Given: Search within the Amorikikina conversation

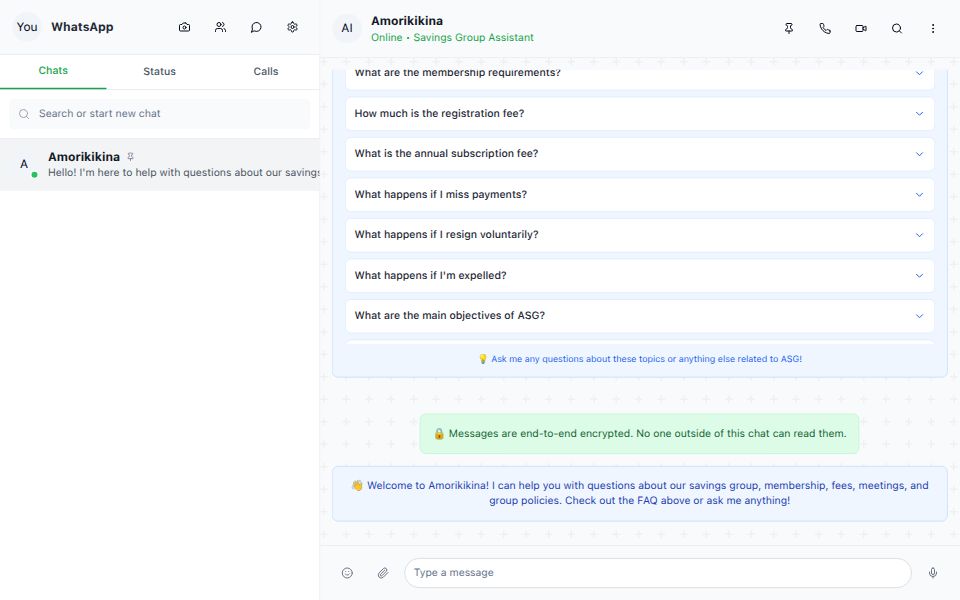Looking at the screenshot, I should click(x=897, y=28).
